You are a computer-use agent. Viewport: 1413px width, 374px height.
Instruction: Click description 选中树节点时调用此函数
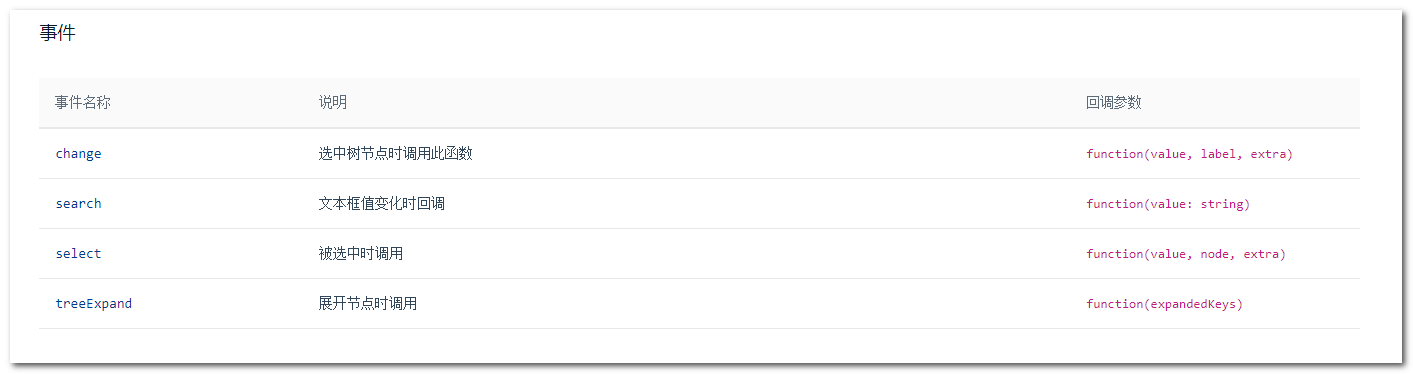pyautogui.click(x=396, y=154)
